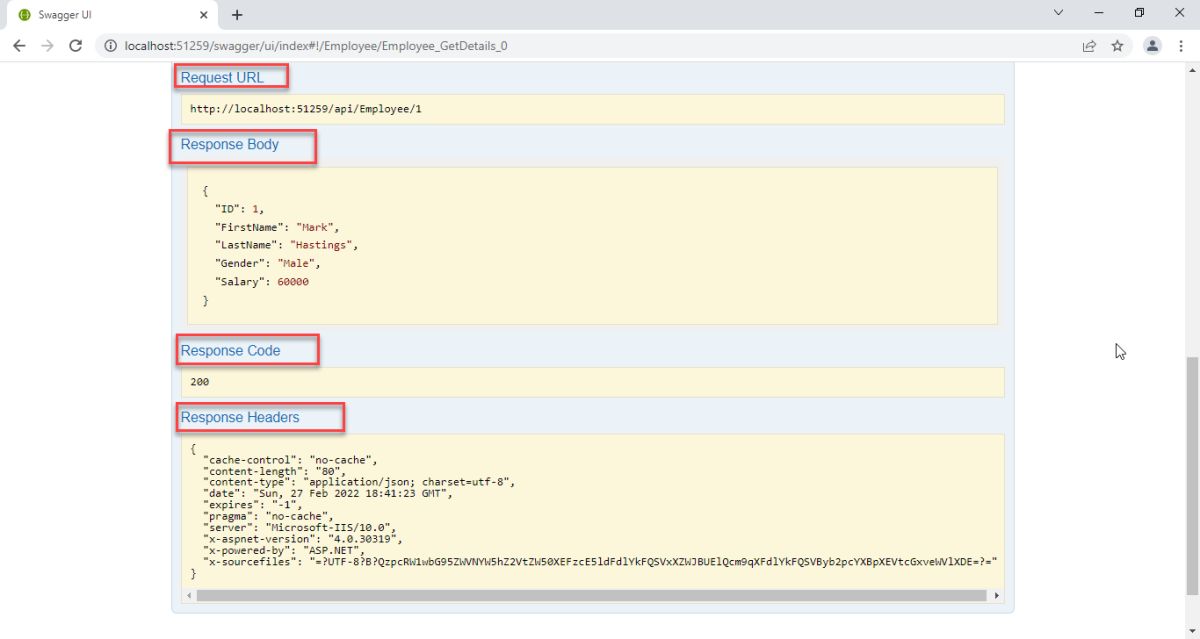Click the server Microsoft-IIS/10.0 header line
Image resolution: width=1200 pixels, height=639 pixels.
[301, 527]
